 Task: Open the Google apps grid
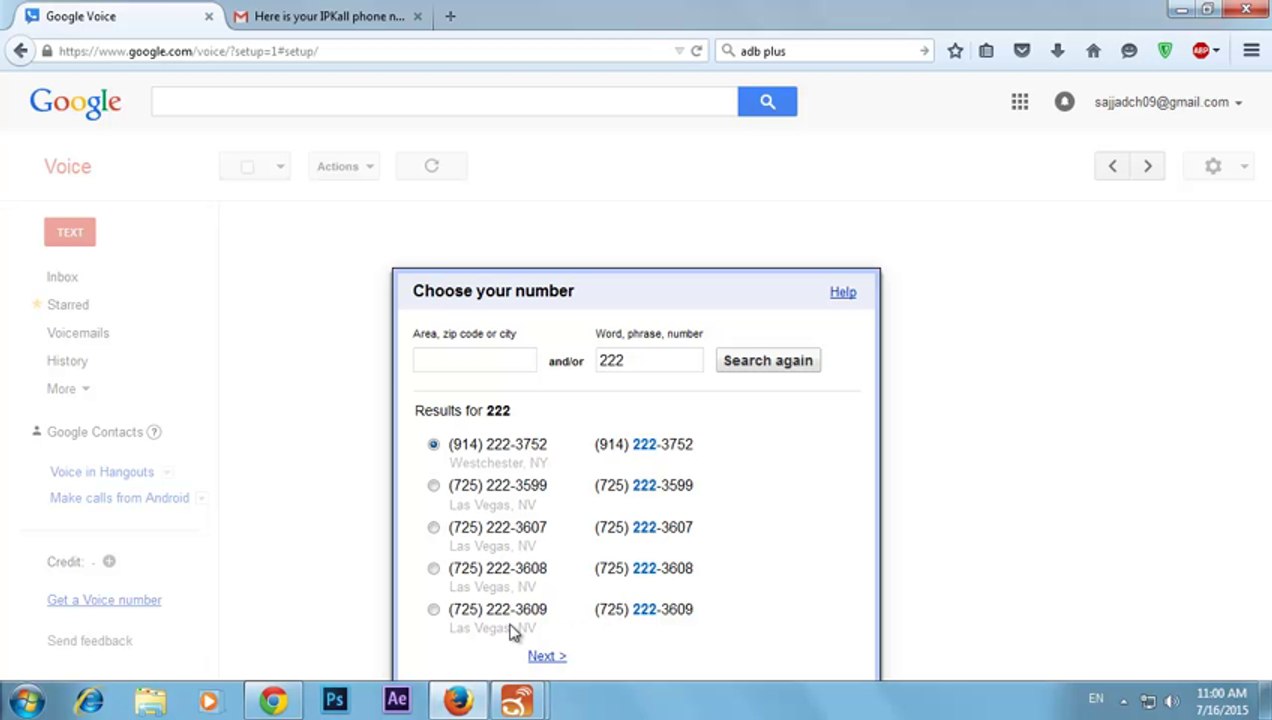(1019, 102)
